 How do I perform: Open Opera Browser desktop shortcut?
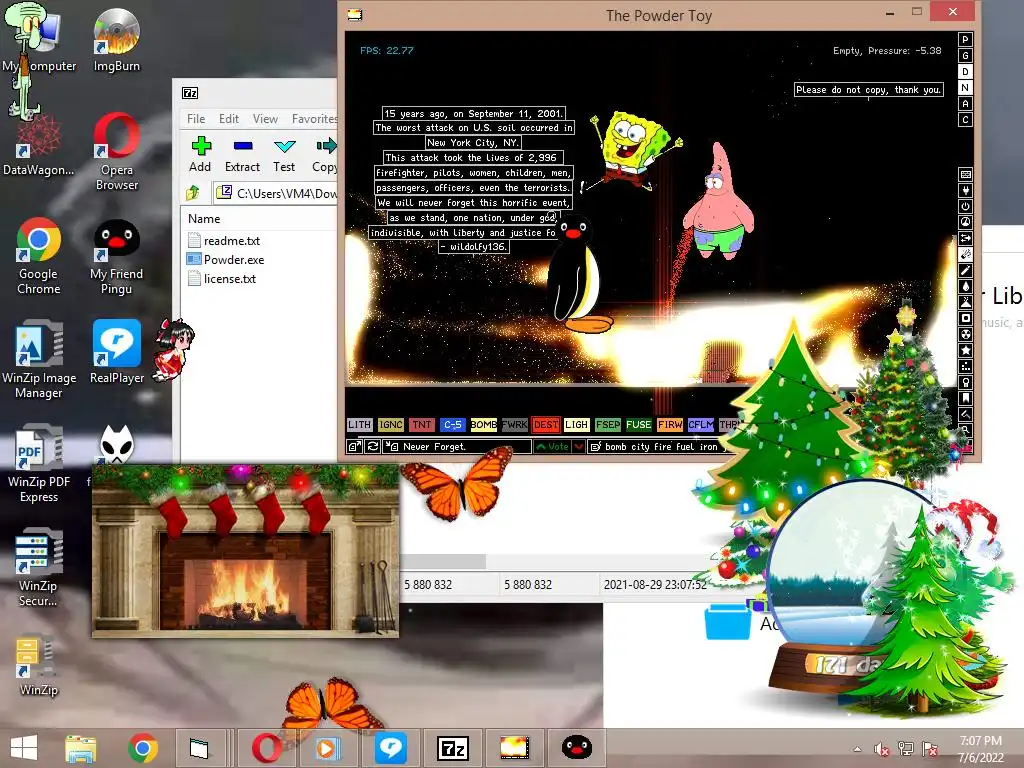117,152
